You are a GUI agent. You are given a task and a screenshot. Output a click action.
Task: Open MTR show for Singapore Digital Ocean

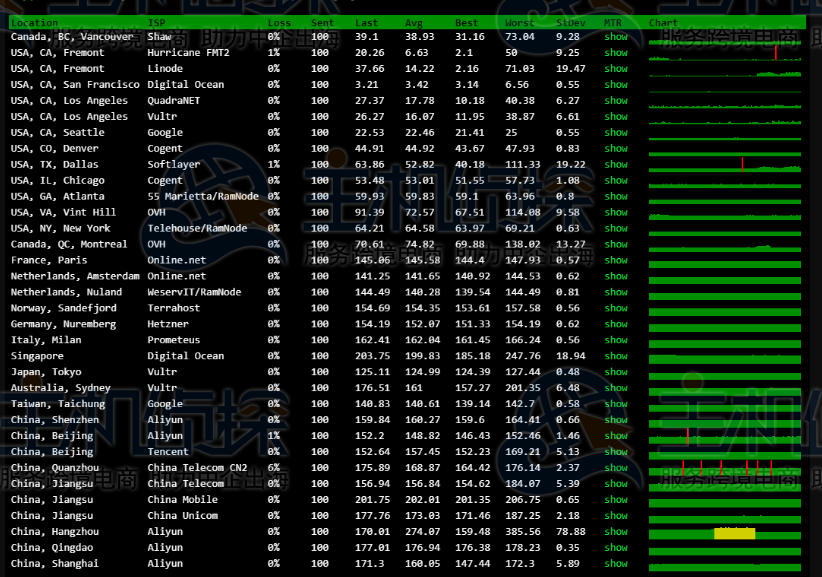[616, 356]
